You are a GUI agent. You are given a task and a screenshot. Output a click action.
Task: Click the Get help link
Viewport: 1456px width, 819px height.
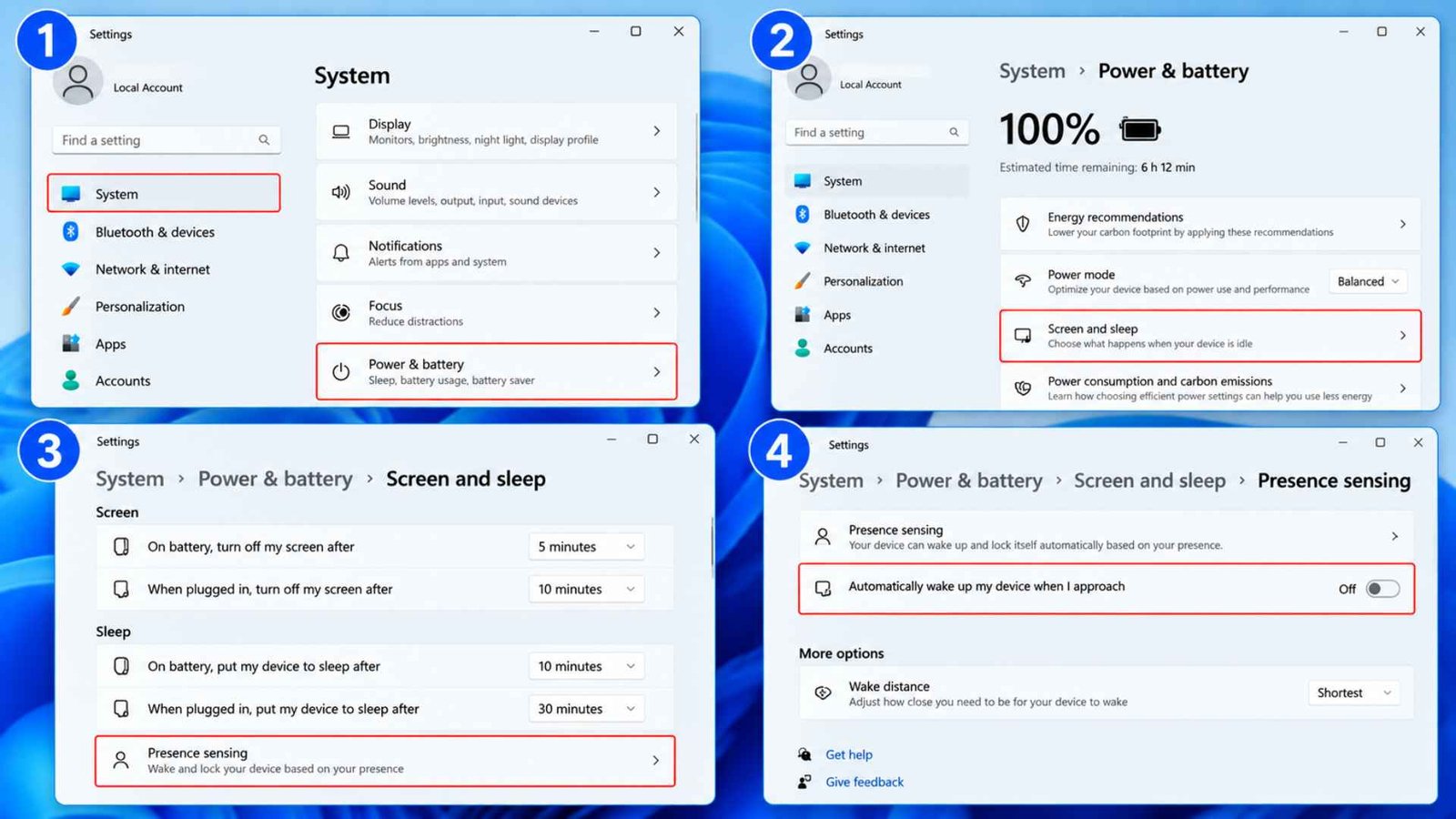coord(849,754)
